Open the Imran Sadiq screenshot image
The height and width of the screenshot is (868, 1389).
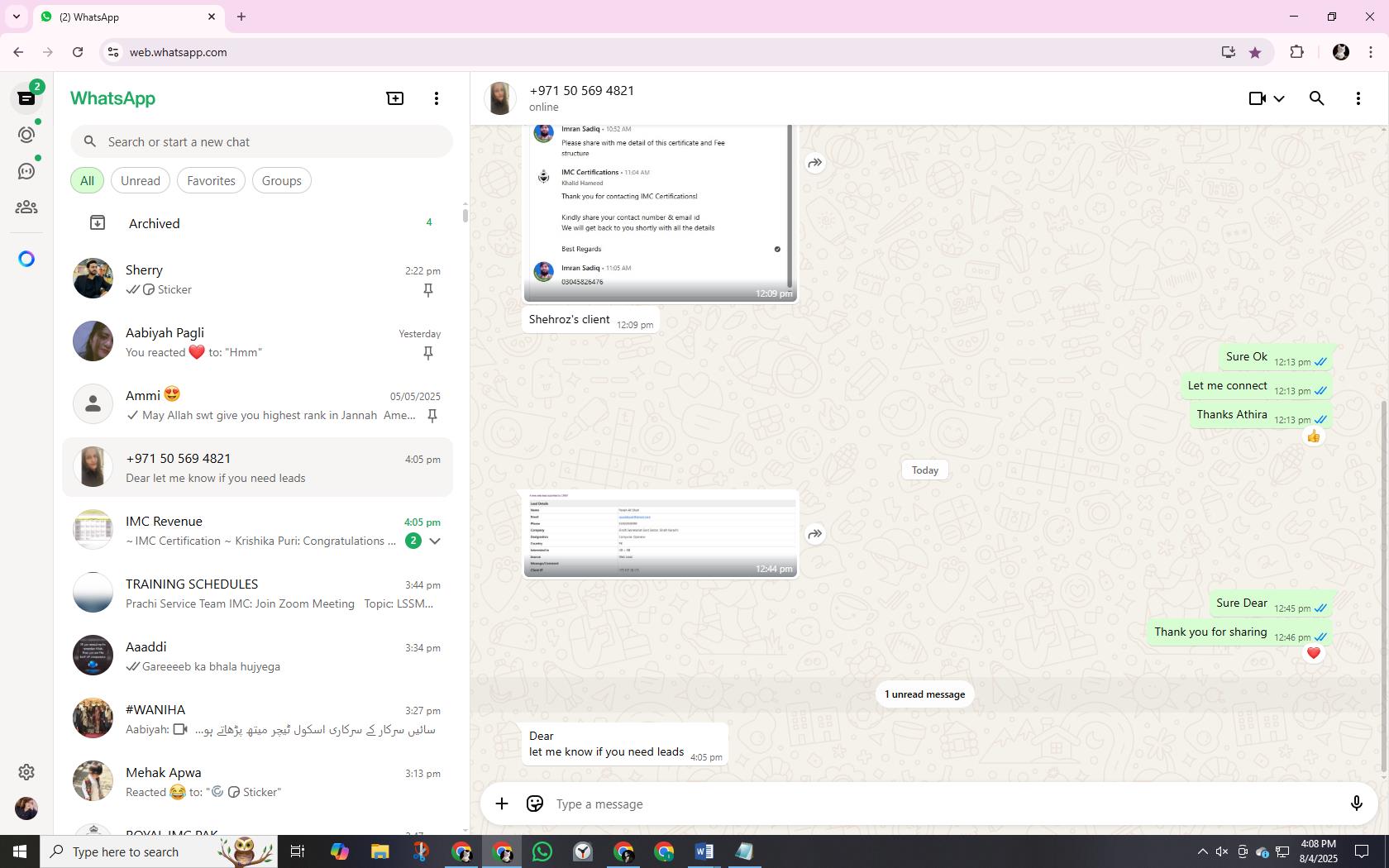661,212
